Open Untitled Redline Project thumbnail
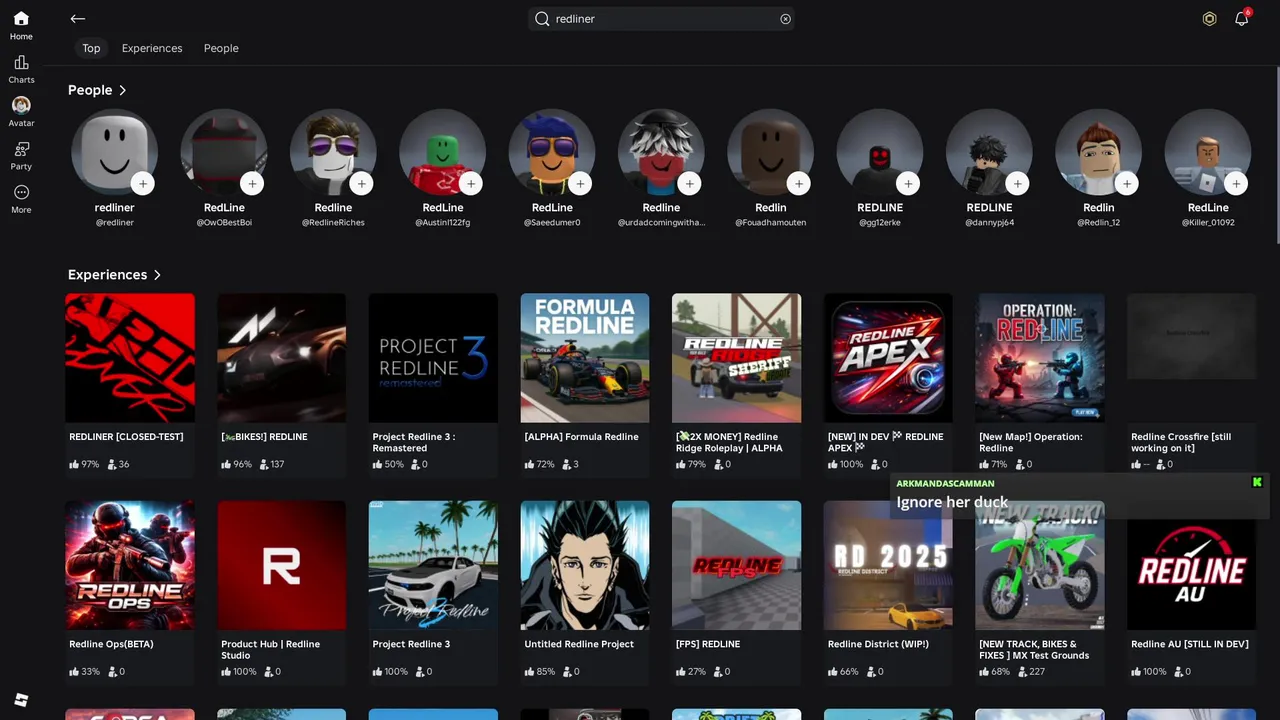Image resolution: width=1280 pixels, height=720 pixels. (585, 565)
